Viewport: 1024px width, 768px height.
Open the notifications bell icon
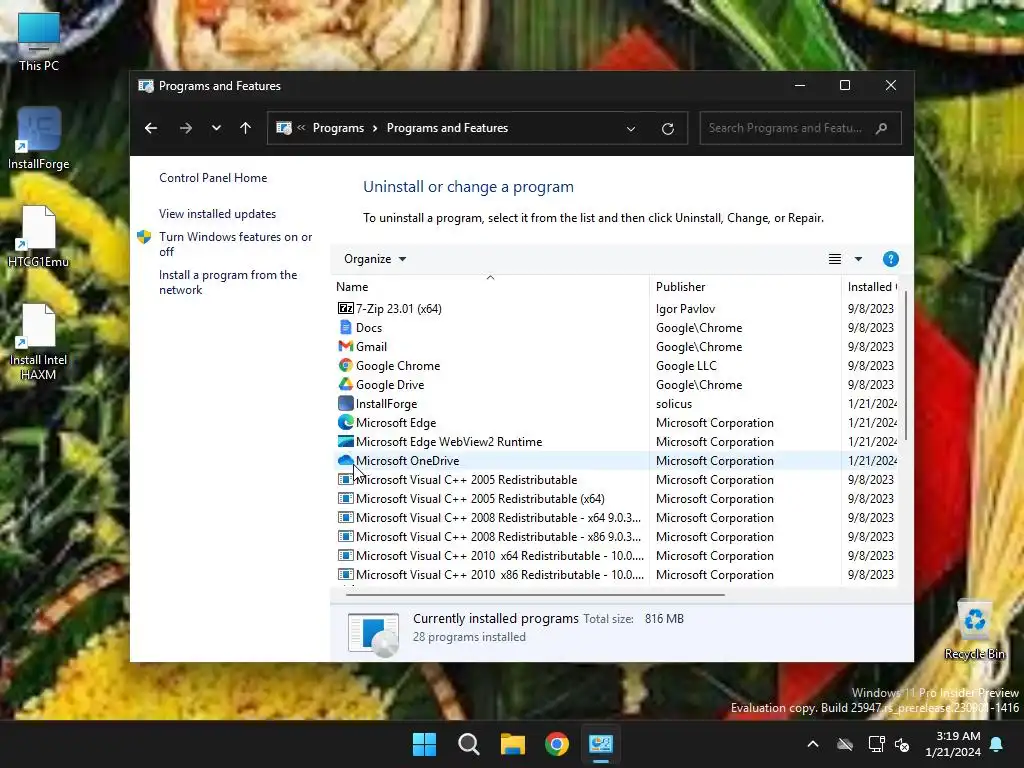click(x=997, y=744)
